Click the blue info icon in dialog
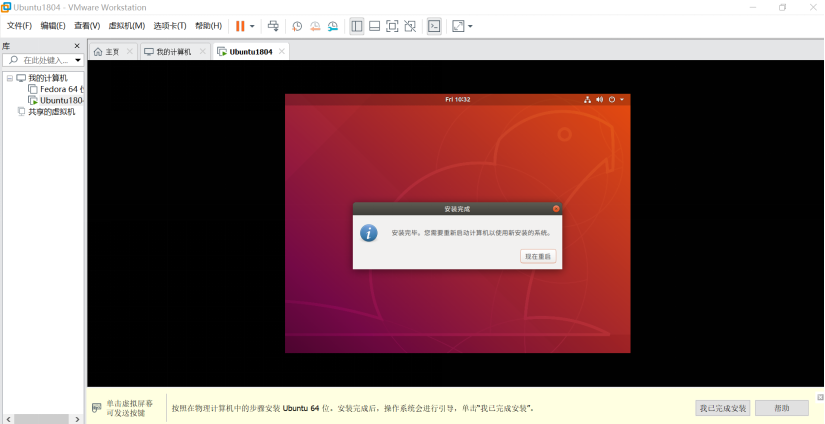The width and height of the screenshot is (825, 424). coord(369,233)
